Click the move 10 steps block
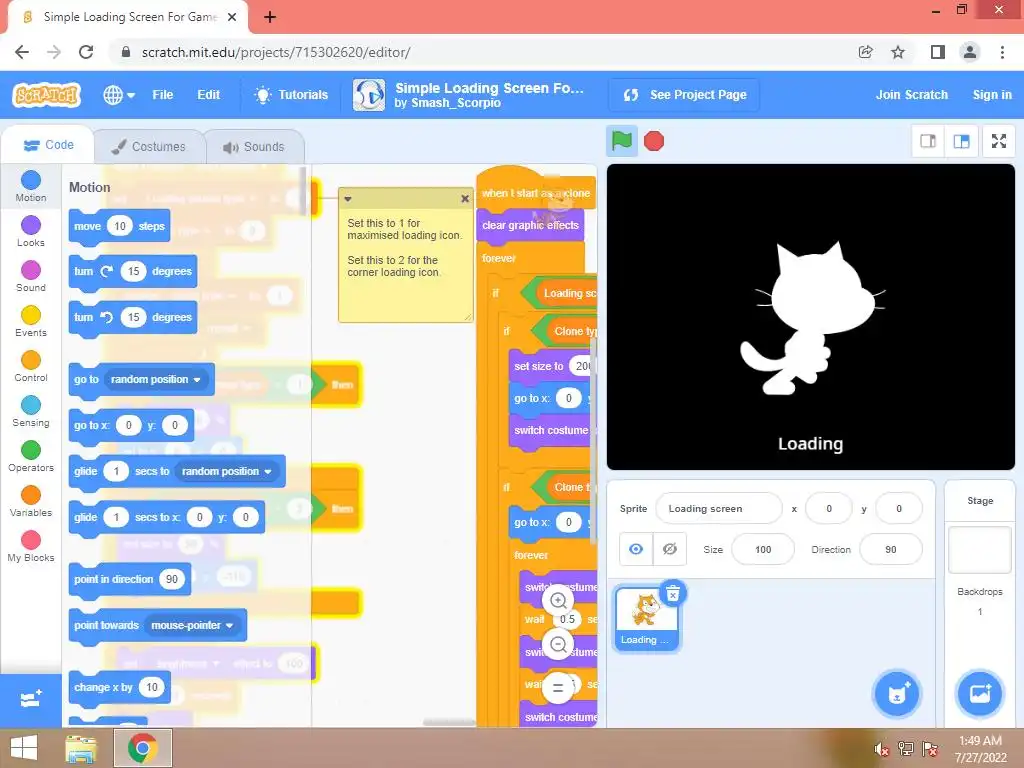Screen dimensions: 1024x768 click(x=119, y=227)
